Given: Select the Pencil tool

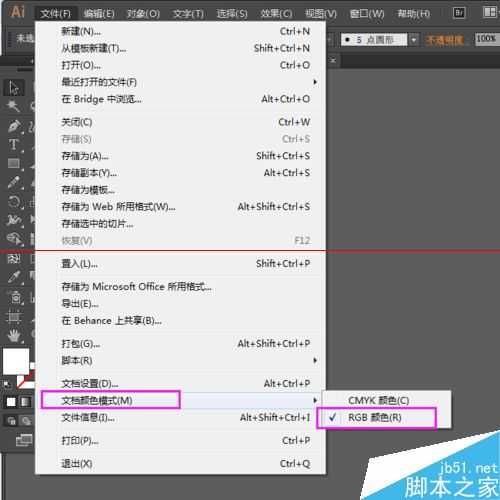Looking at the screenshot, I should point(13,182).
